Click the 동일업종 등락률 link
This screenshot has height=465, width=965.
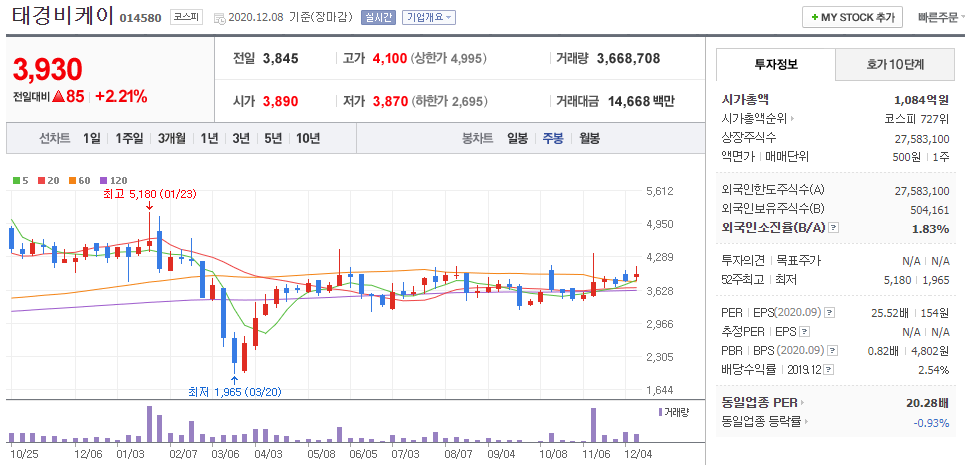tap(761, 422)
